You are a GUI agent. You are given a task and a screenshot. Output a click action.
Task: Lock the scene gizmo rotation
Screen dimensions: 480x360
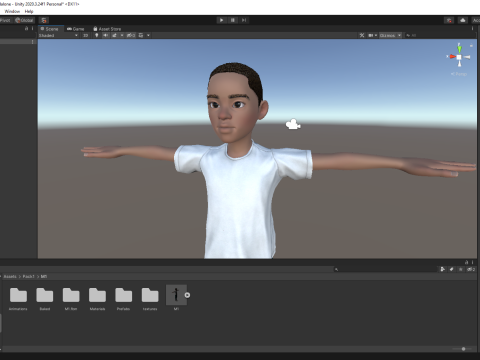(471, 45)
